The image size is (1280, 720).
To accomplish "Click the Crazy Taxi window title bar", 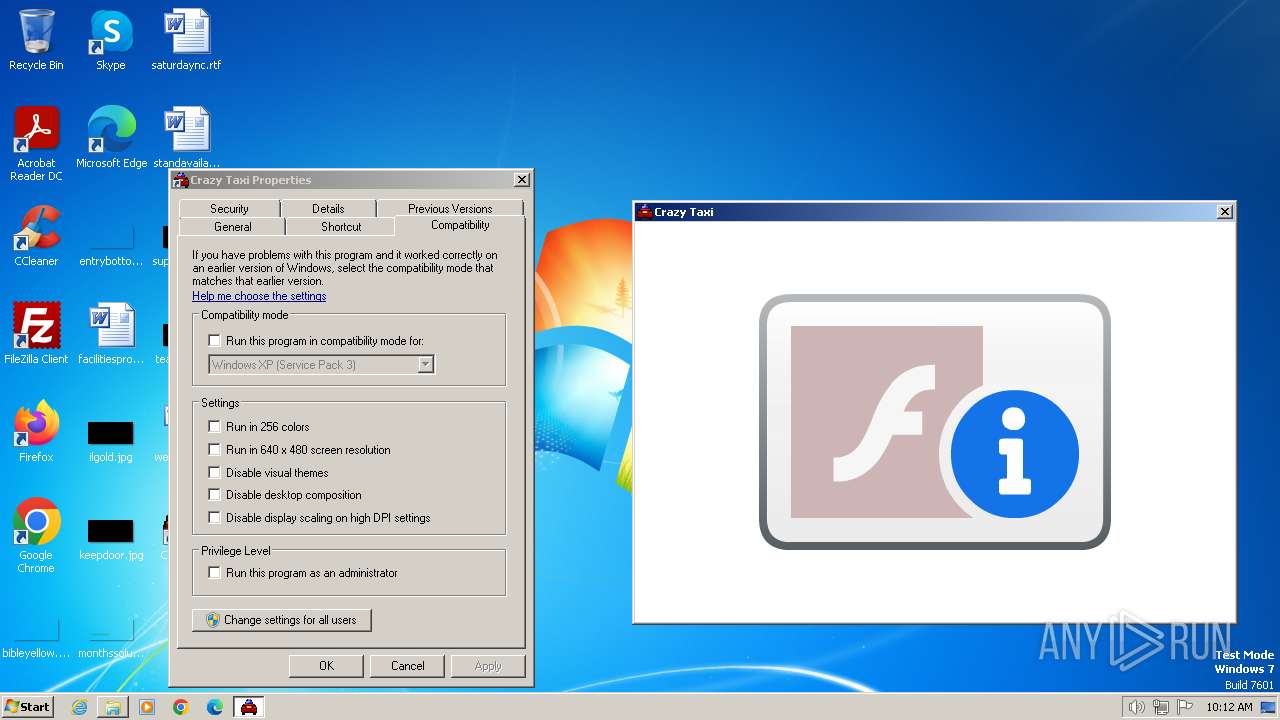I will [925, 212].
